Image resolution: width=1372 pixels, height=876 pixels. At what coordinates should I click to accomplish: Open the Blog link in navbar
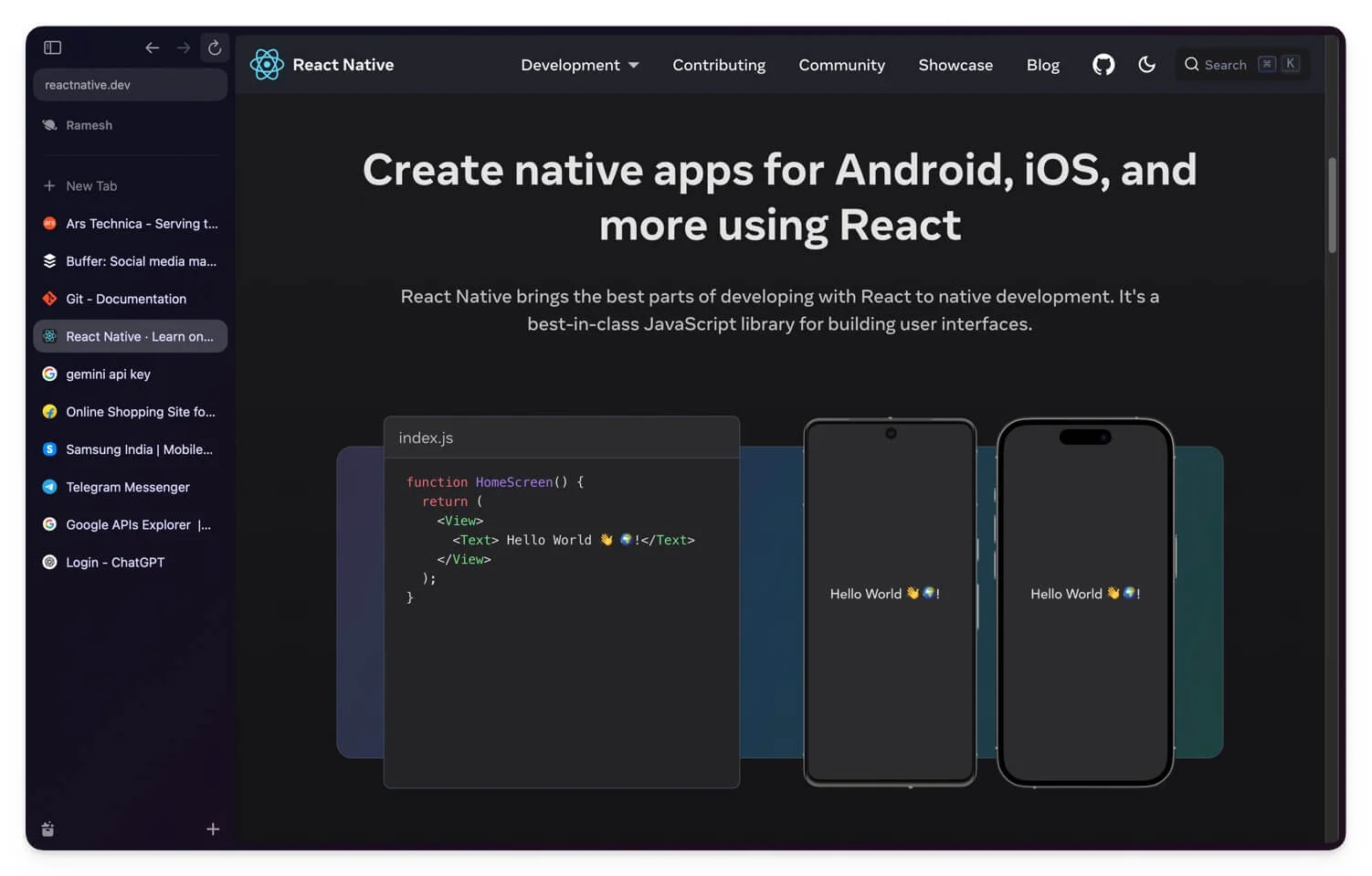coord(1042,65)
